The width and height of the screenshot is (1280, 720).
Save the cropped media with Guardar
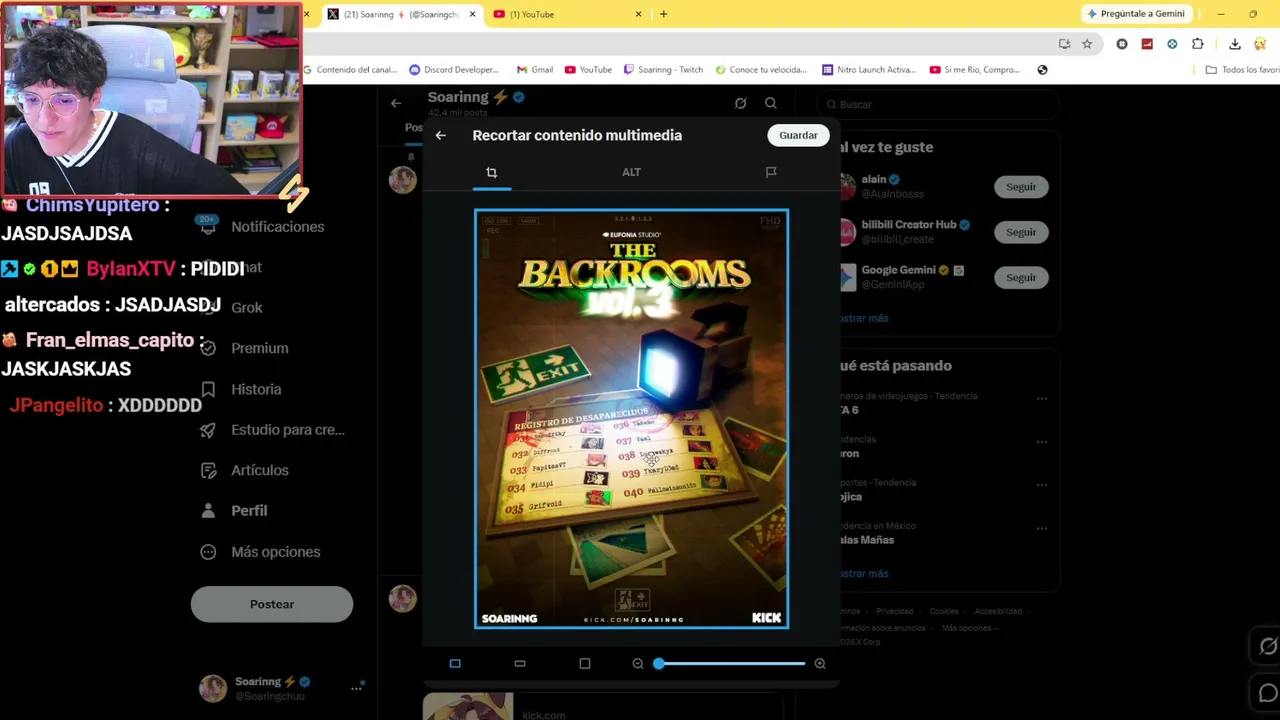(x=798, y=135)
